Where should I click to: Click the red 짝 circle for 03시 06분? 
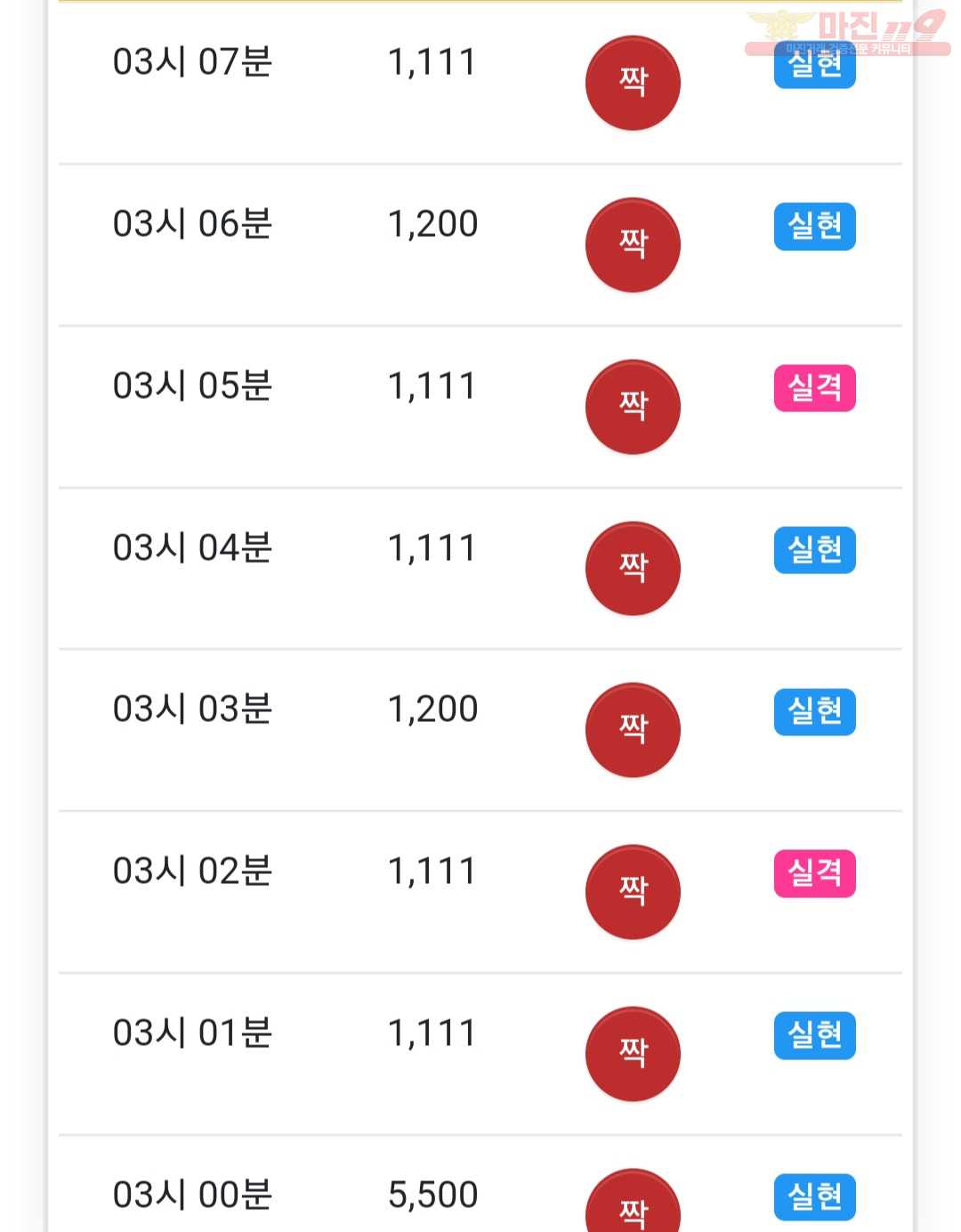pyautogui.click(x=633, y=245)
